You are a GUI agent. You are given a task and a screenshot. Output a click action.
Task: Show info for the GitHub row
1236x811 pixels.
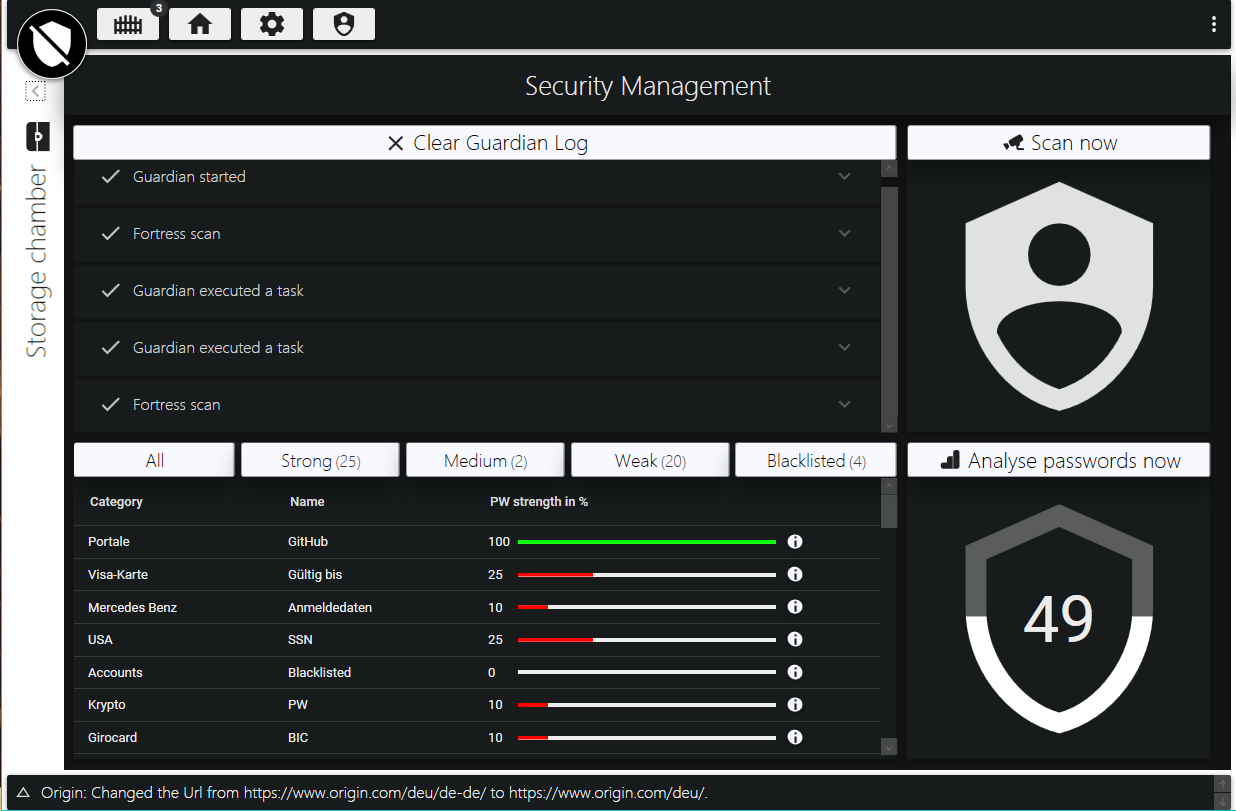pyautogui.click(x=795, y=542)
